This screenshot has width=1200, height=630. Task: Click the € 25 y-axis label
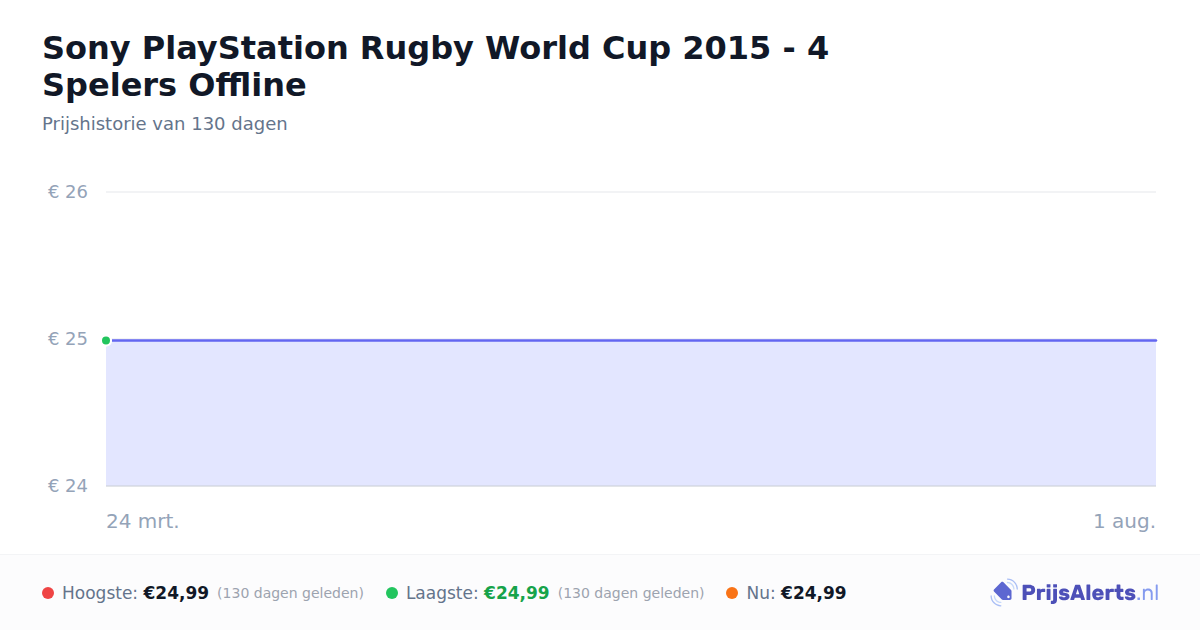pos(68,339)
